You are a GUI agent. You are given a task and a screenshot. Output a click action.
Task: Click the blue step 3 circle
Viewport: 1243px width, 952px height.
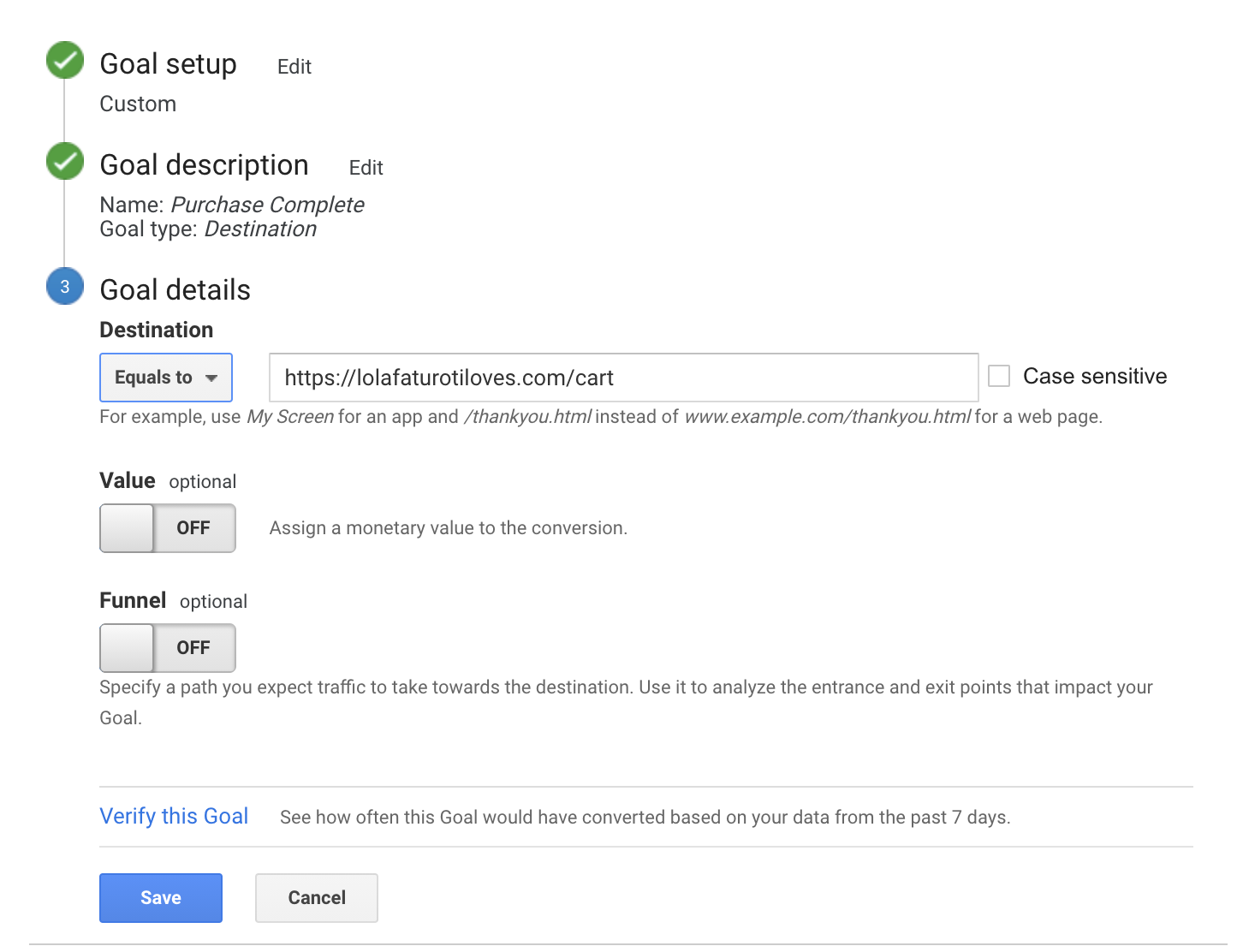coord(65,287)
